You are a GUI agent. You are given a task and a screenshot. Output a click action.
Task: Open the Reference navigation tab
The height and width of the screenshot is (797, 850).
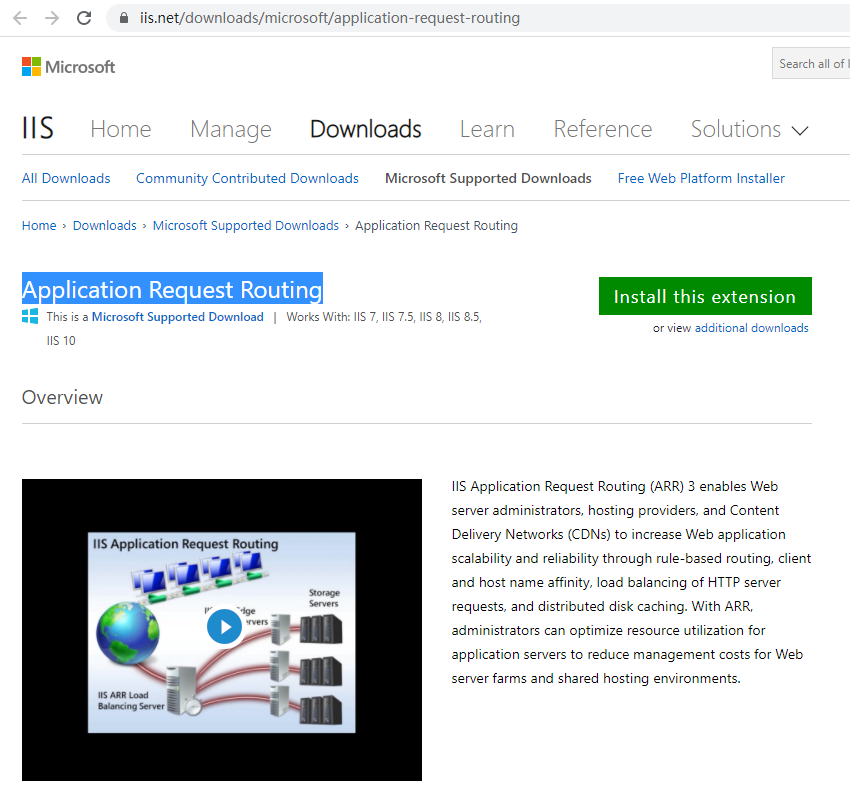pos(603,129)
